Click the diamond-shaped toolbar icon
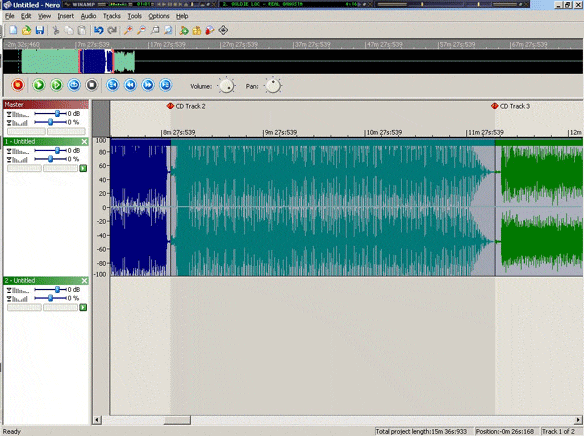 [x=223, y=30]
